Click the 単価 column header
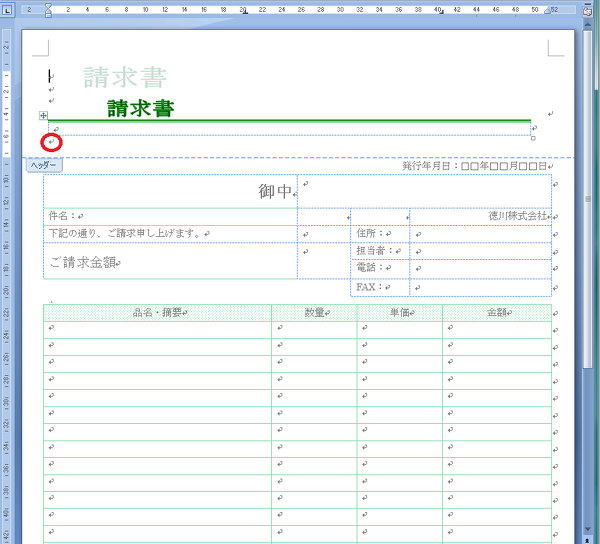 click(x=399, y=313)
